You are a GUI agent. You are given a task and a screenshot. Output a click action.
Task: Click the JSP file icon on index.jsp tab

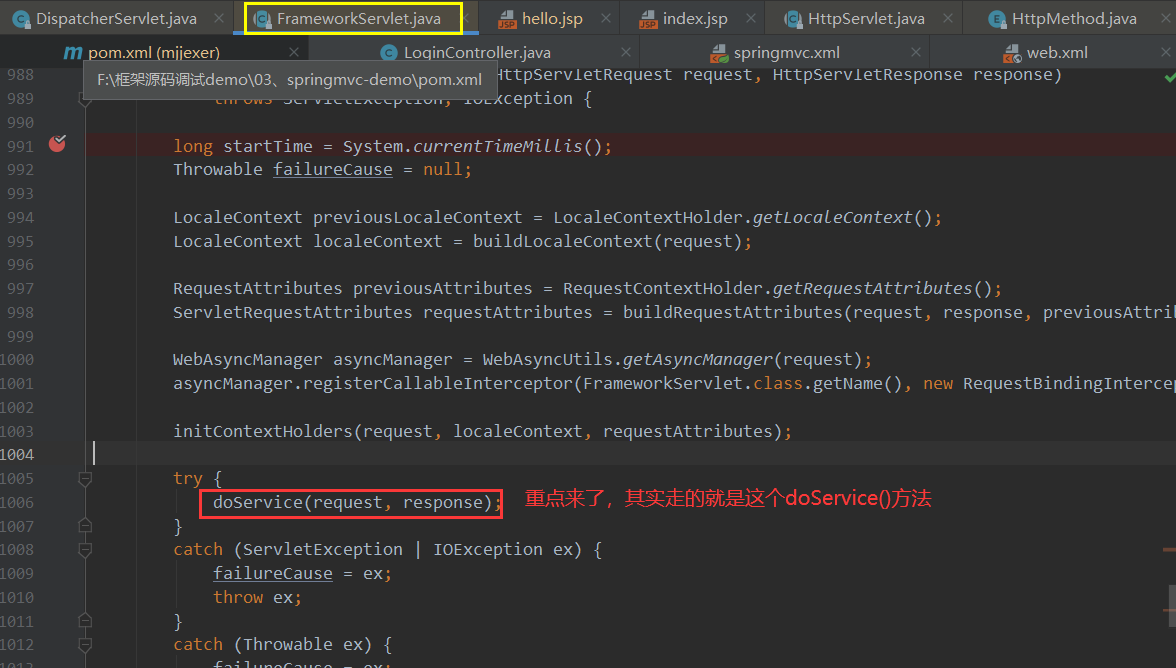[648, 19]
